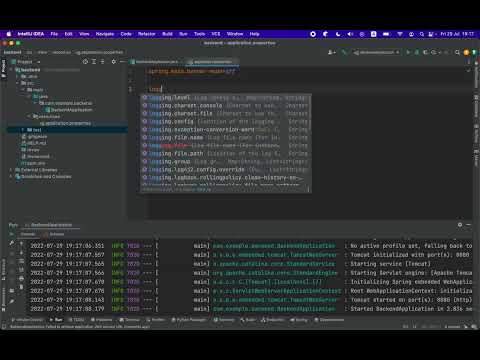Choose logging.charset.console completion suggestion

click(x=226, y=106)
